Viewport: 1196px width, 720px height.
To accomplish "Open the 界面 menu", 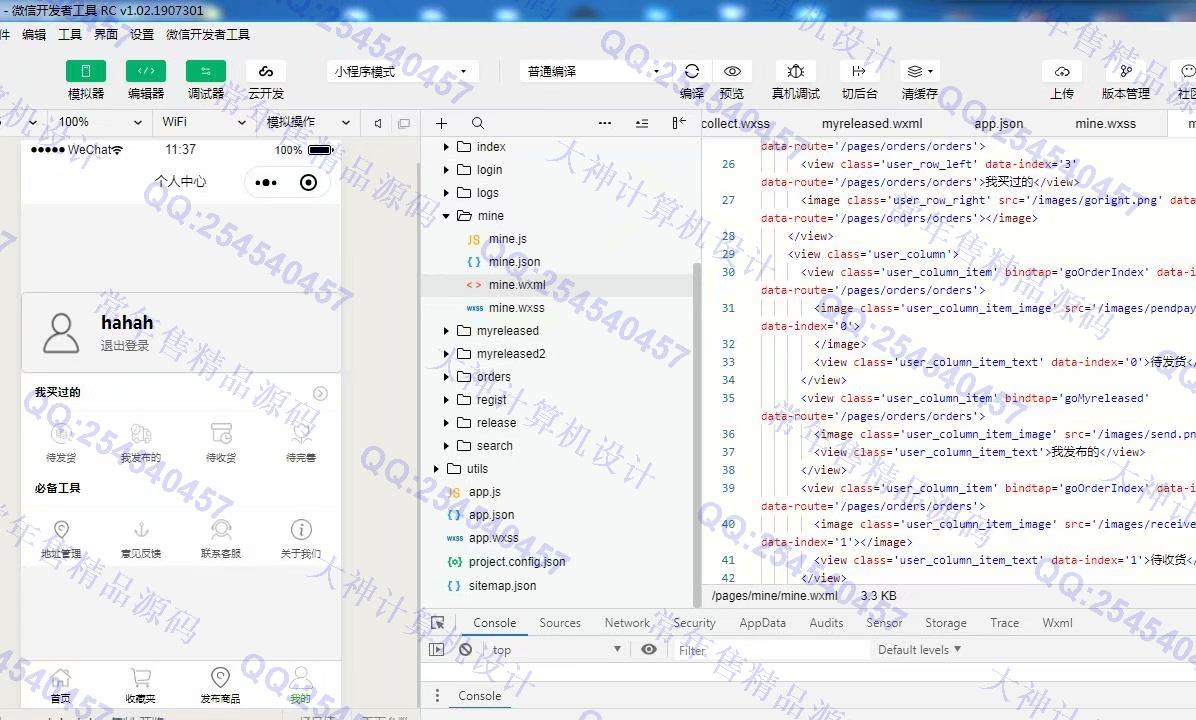I will (106, 34).
